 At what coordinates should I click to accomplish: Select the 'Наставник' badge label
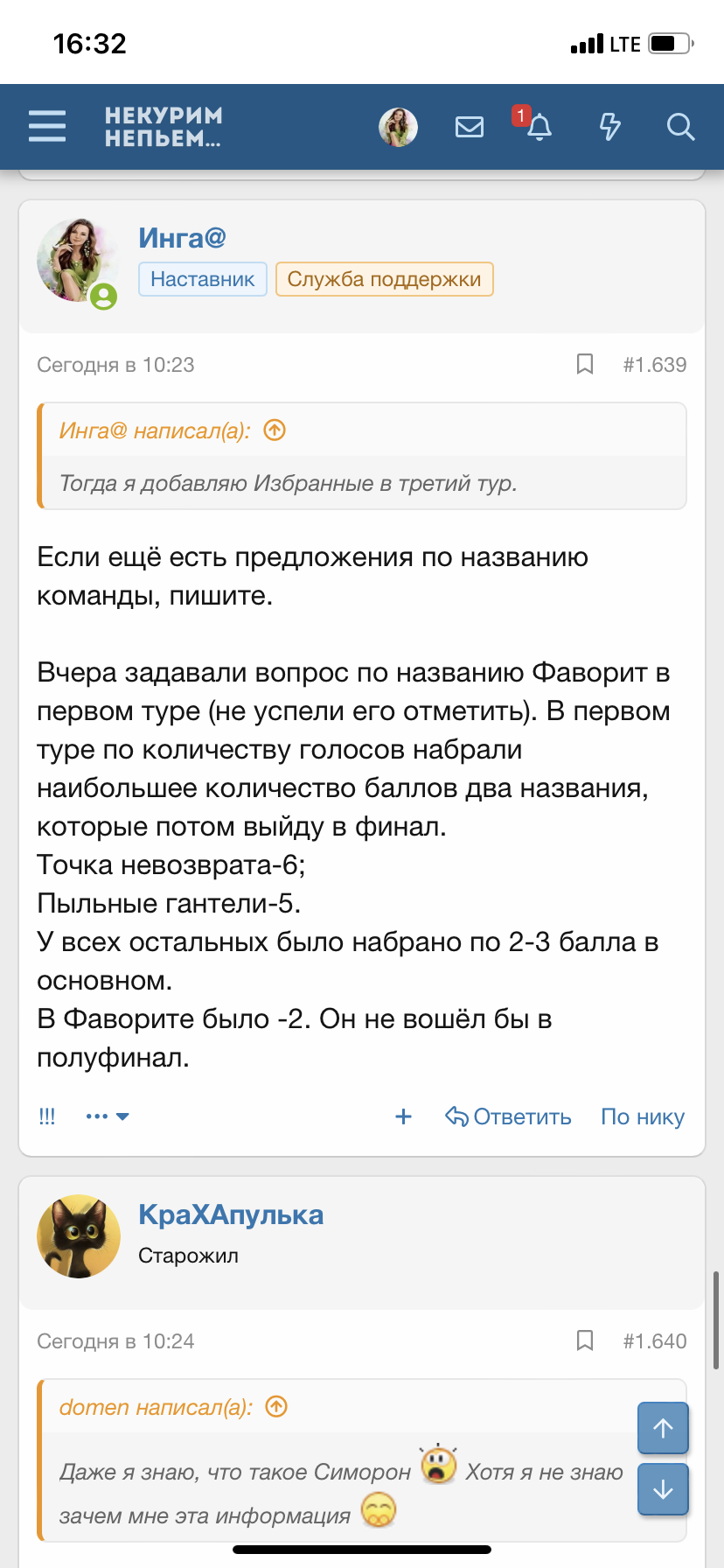click(x=202, y=279)
